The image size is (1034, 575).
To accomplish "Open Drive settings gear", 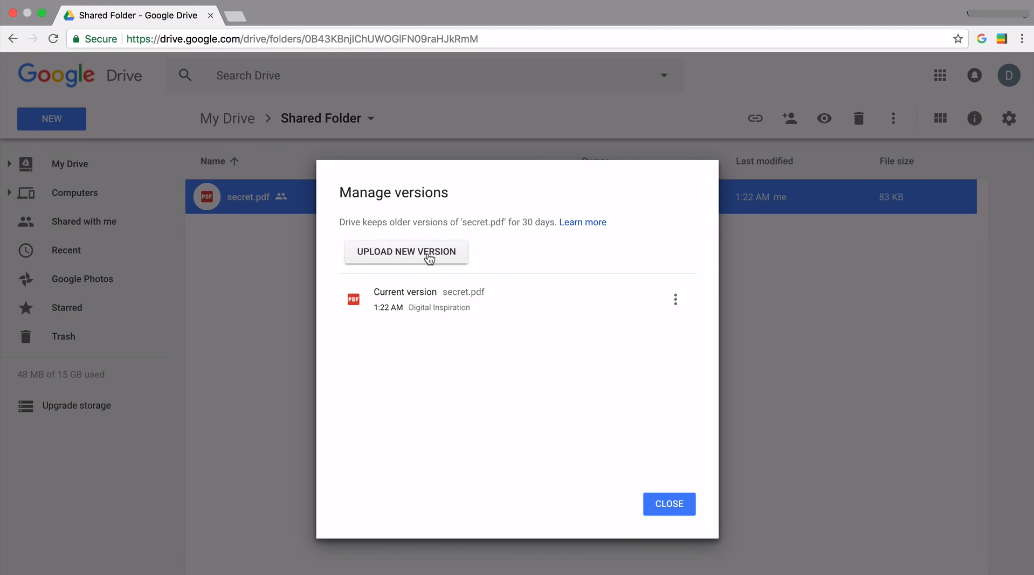I will coord(1008,119).
